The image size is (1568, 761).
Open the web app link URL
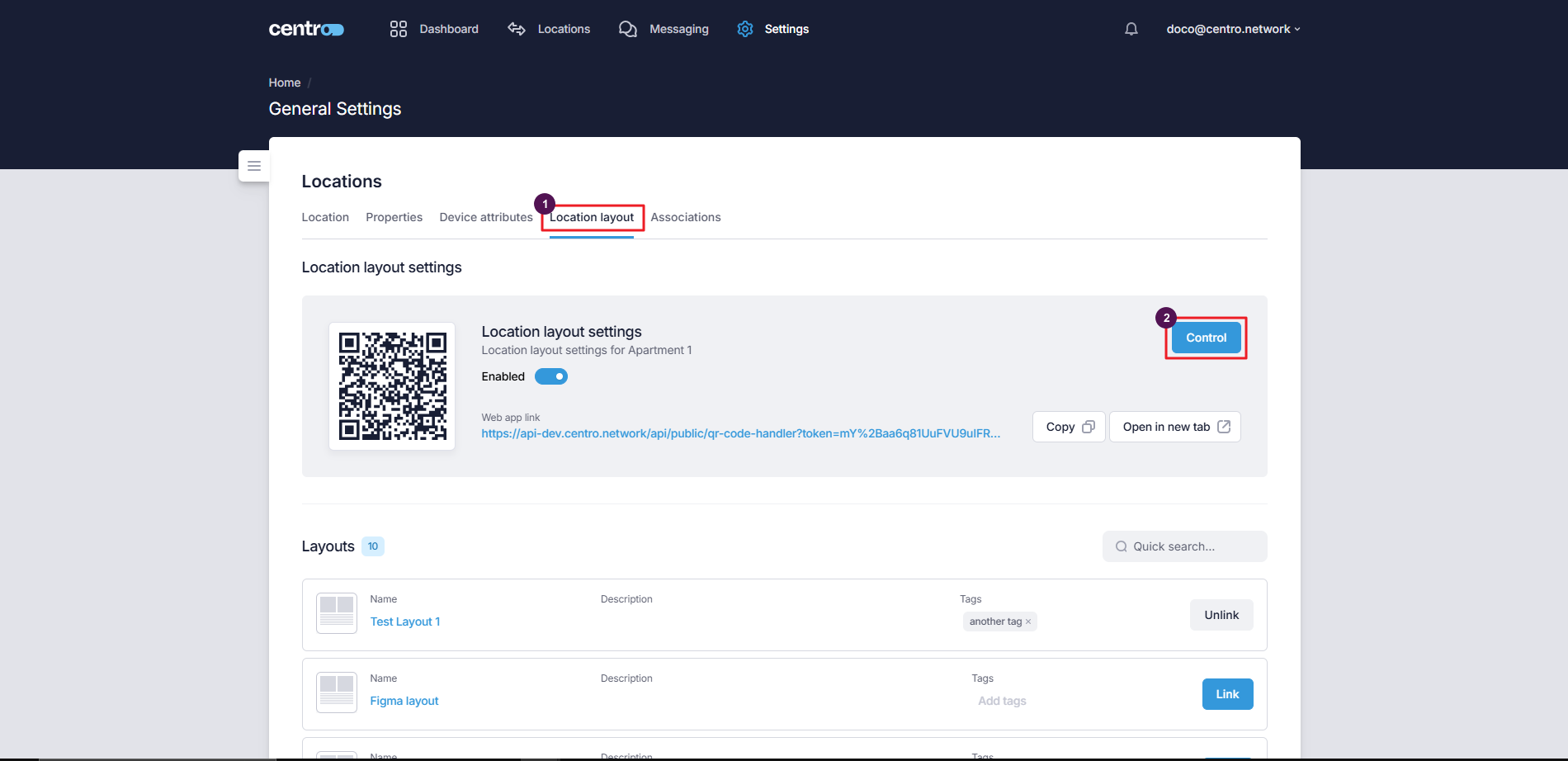point(741,433)
